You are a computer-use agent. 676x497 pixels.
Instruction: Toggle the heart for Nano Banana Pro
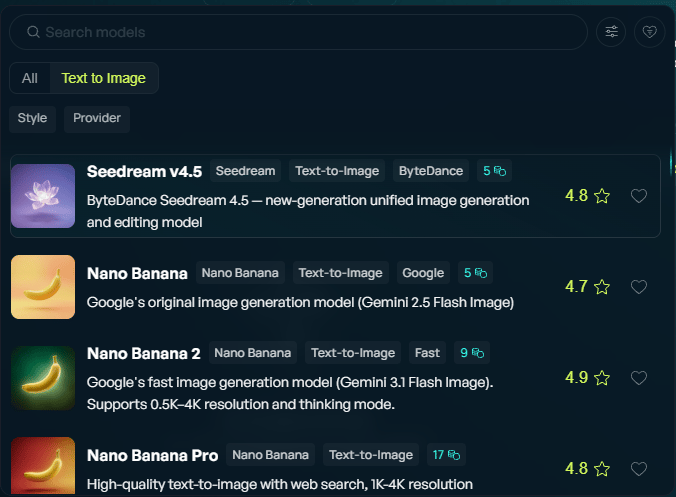639,469
